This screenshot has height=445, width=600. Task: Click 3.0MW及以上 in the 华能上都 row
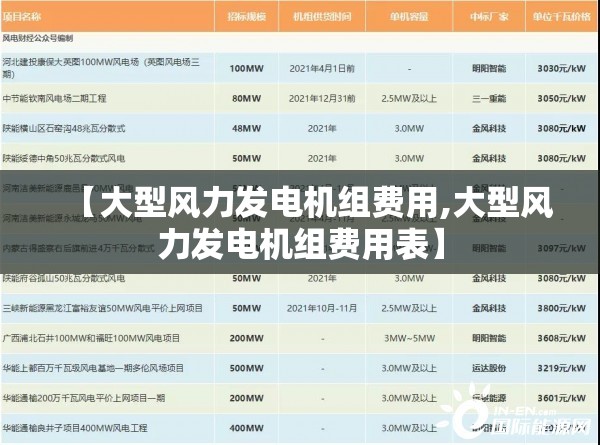coord(409,368)
